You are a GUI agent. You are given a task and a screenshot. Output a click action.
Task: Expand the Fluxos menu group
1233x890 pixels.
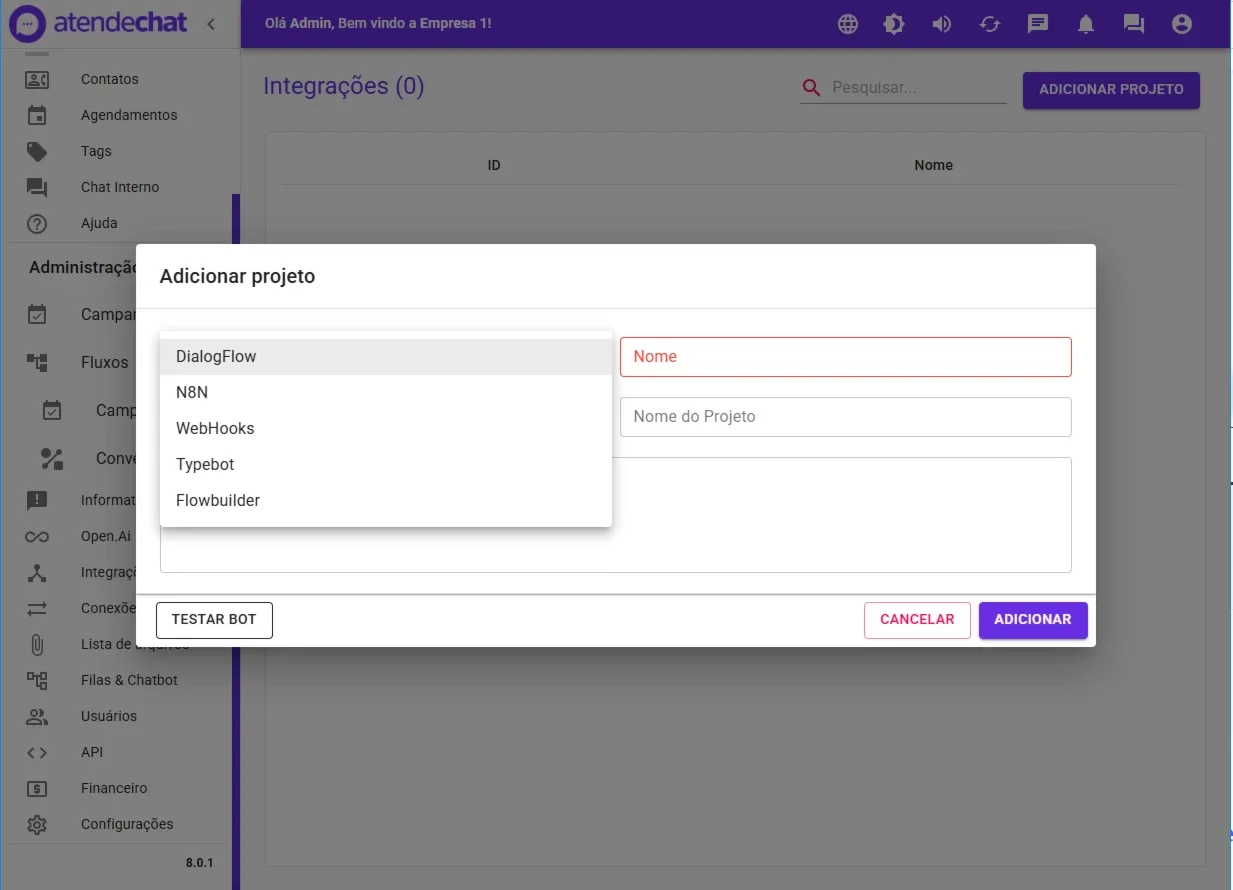pyautogui.click(x=104, y=363)
